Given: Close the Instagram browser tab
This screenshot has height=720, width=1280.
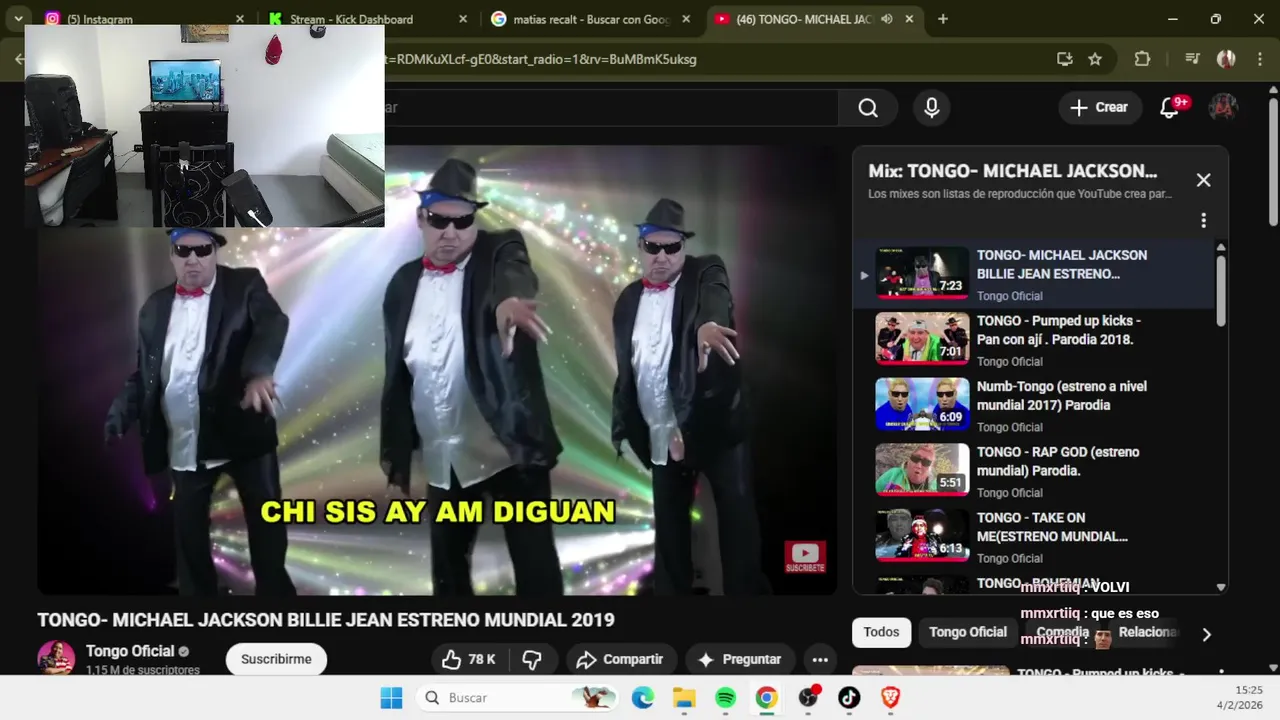Looking at the screenshot, I should tap(239, 19).
